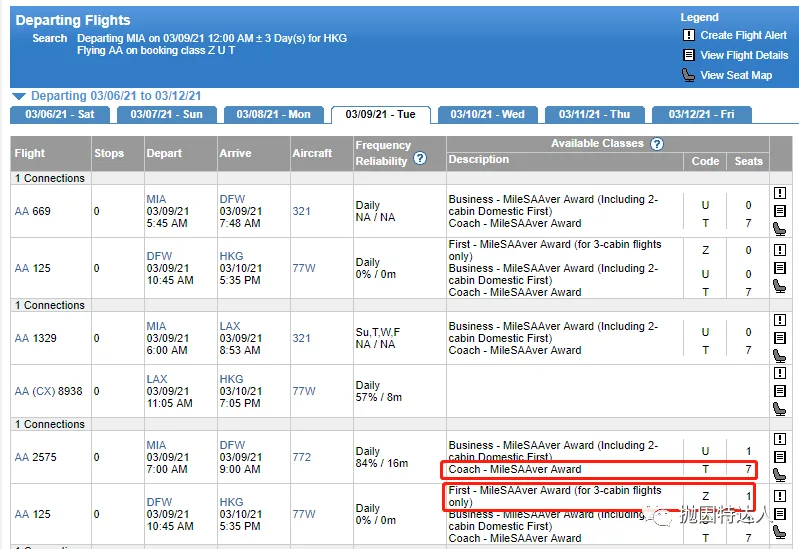View seat map for AA 669

click(x=780, y=229)
